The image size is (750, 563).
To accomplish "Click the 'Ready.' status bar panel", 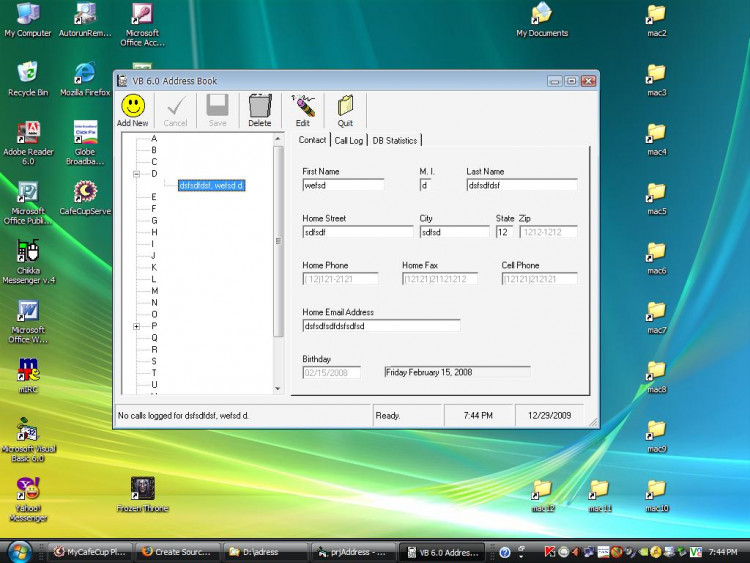I will pyautogui.click(x=407, y=415).
